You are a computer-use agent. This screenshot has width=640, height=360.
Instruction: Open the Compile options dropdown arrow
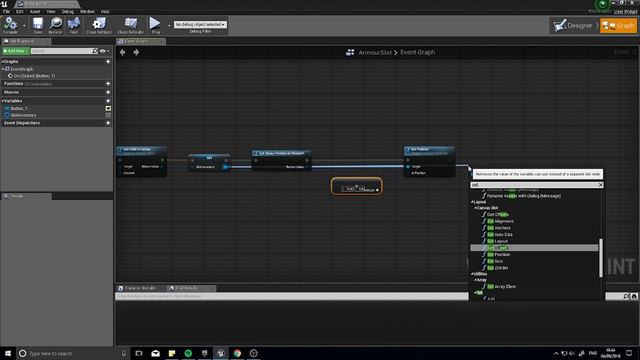tap(24, 26)
